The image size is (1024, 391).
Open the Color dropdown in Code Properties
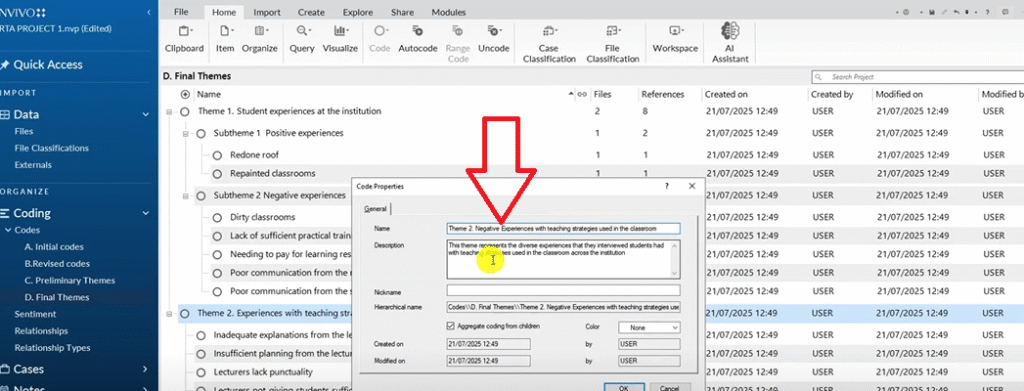[x=649, y=328]
